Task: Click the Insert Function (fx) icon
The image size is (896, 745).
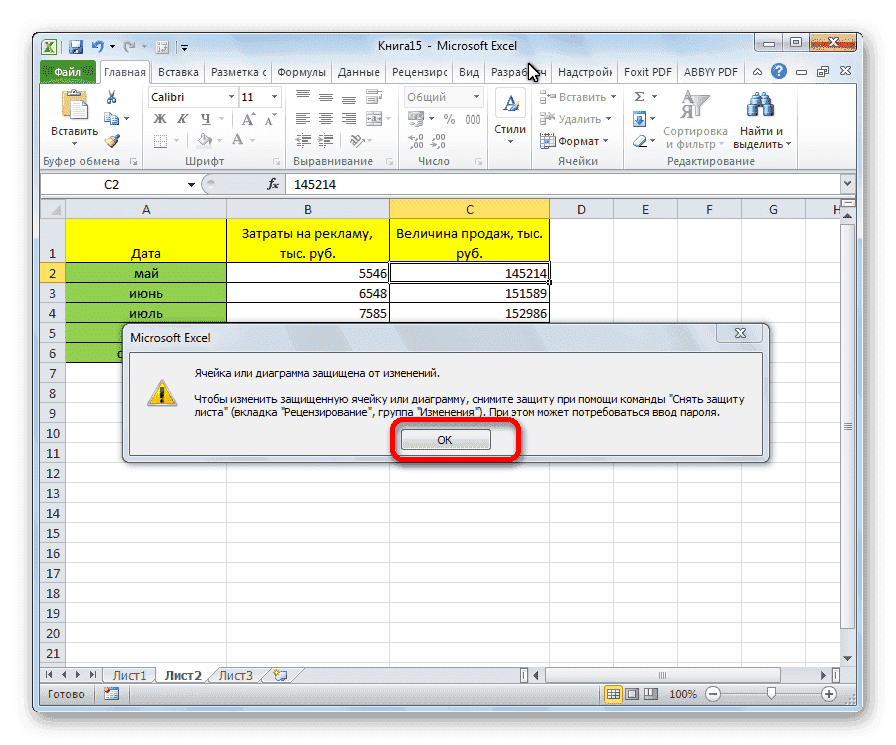Action: 274,184
